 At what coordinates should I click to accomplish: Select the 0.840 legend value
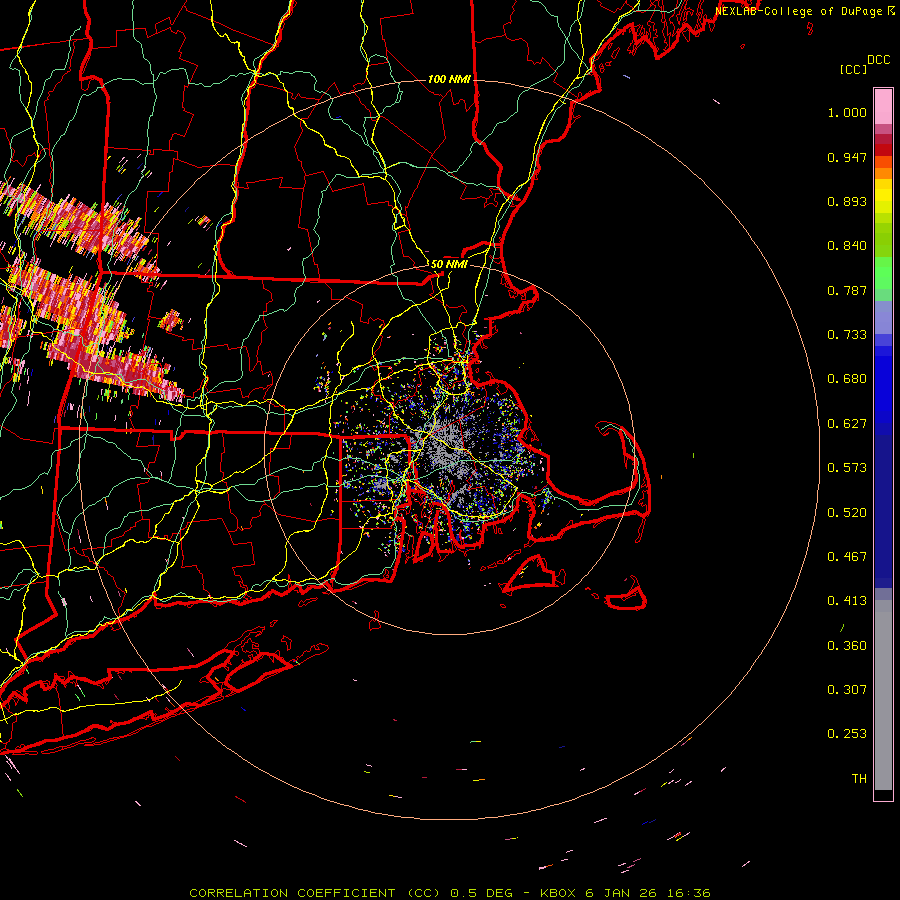coord(847,246)
